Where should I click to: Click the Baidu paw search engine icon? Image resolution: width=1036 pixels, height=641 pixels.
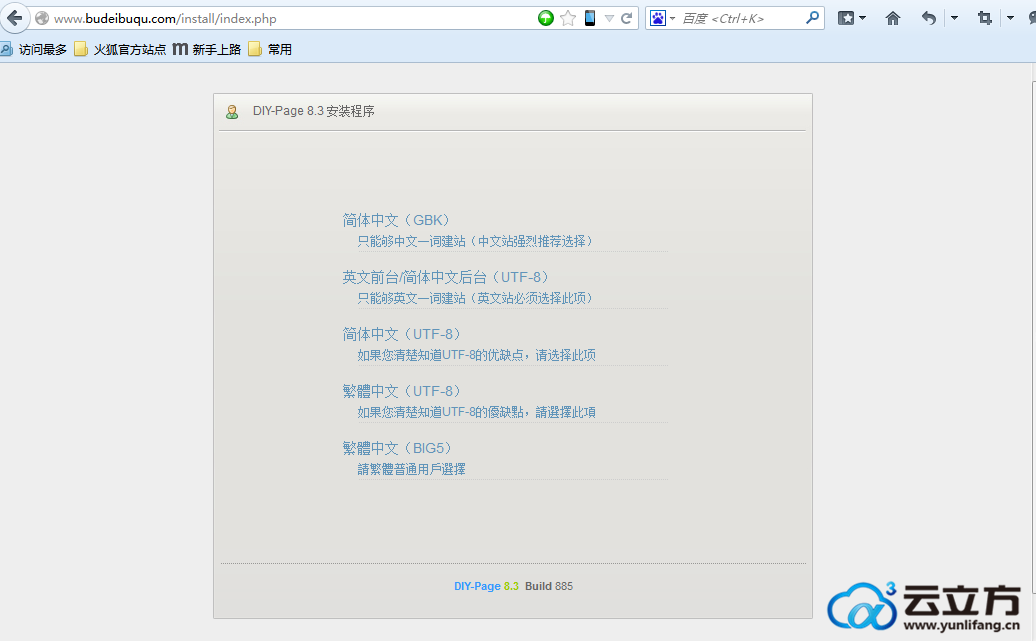coord(658,19)
